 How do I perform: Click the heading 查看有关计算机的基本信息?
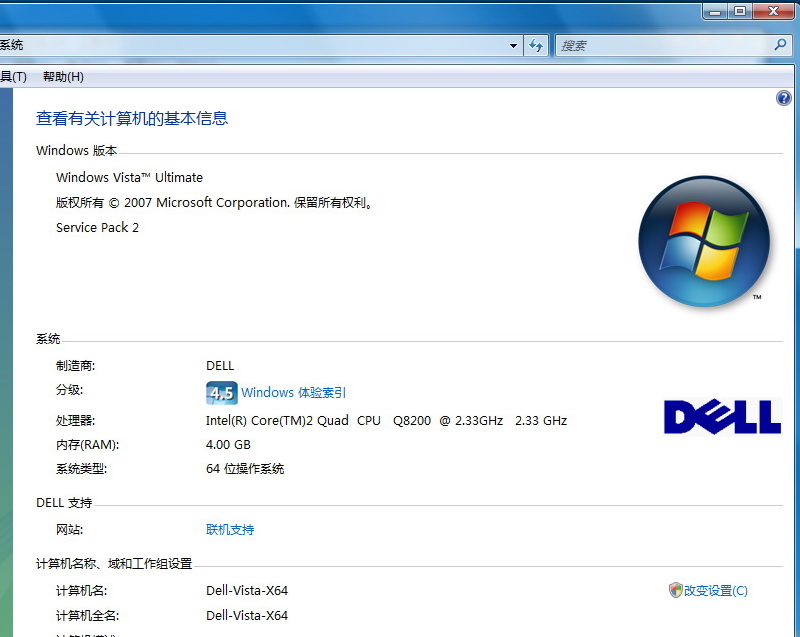(x=132, y=118)
